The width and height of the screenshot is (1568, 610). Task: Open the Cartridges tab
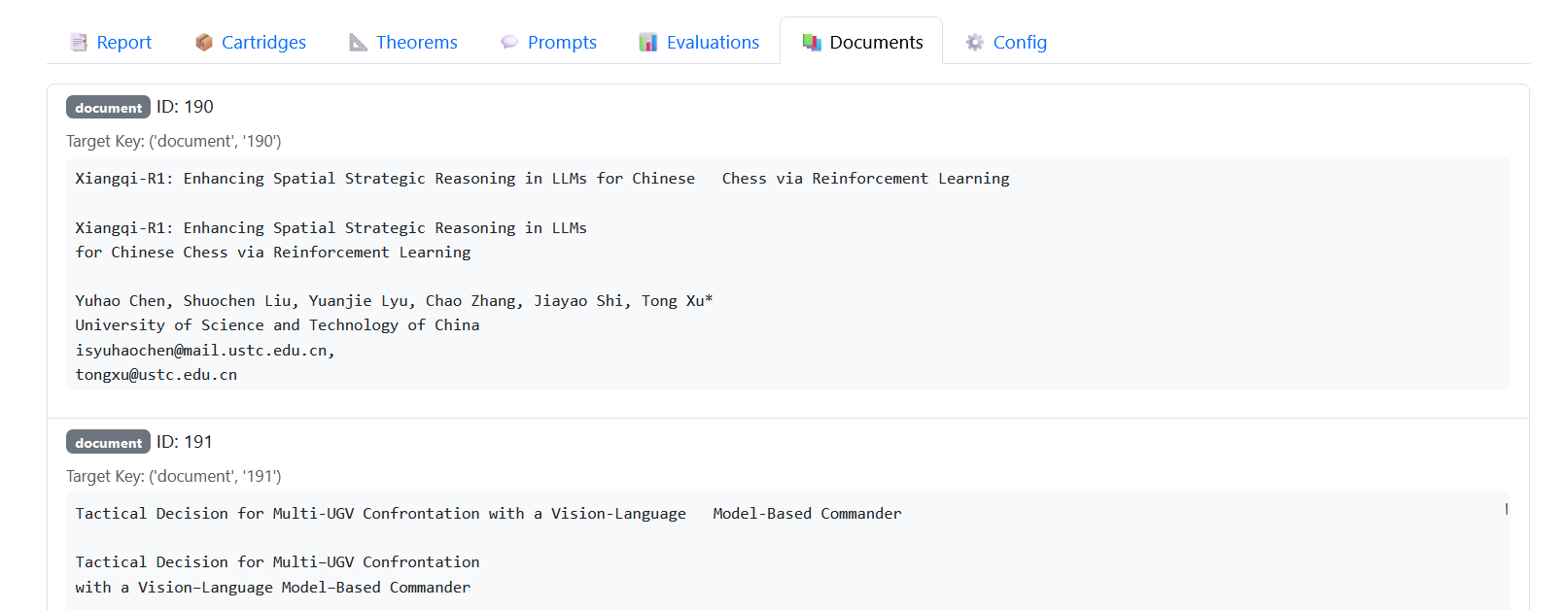tap(263, 42)
